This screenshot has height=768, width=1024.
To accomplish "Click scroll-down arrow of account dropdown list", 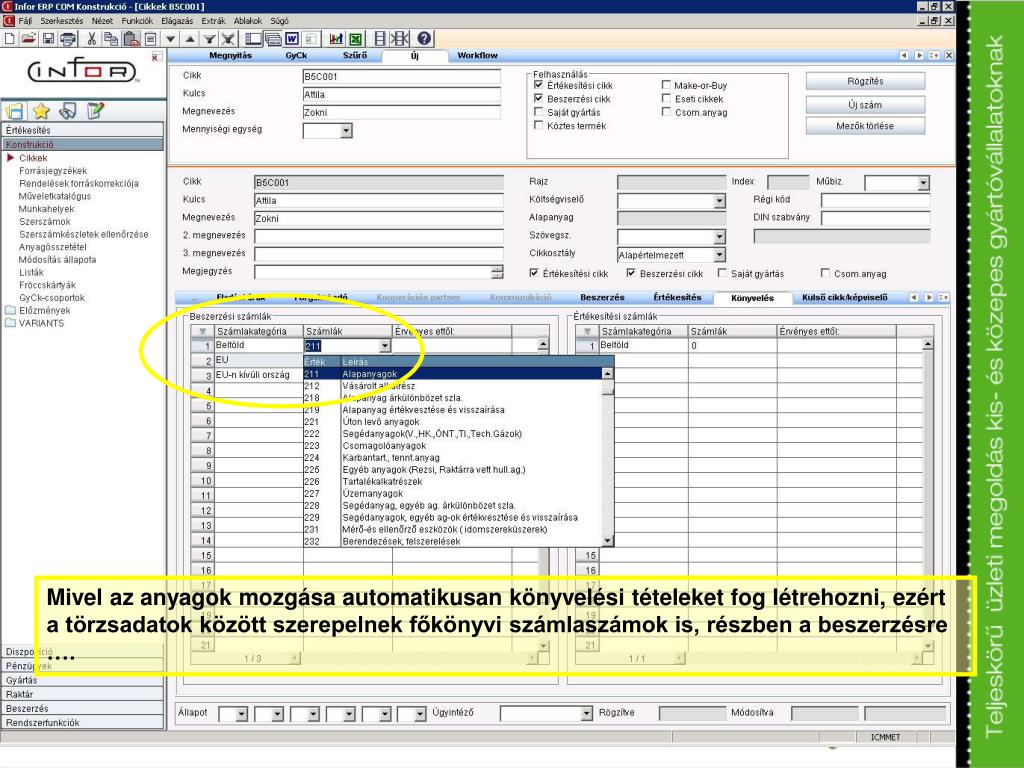I will pos(607,541).
